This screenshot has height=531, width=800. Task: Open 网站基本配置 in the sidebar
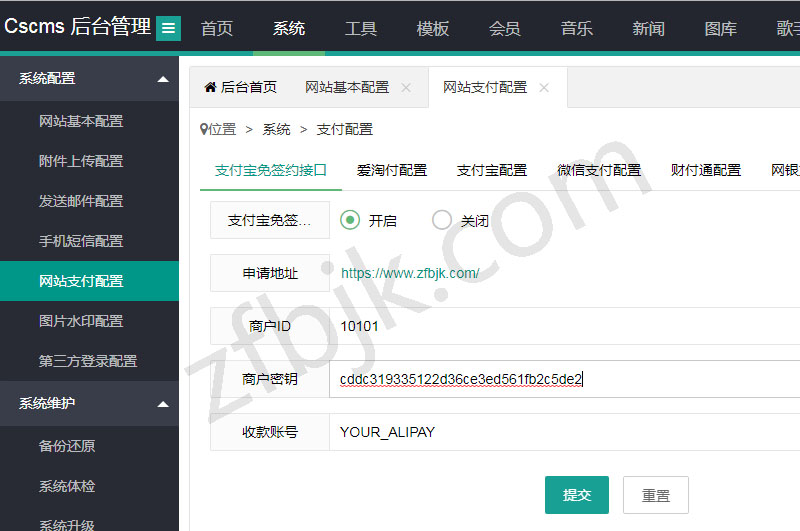pyautogui.click(x=89, y=121)
